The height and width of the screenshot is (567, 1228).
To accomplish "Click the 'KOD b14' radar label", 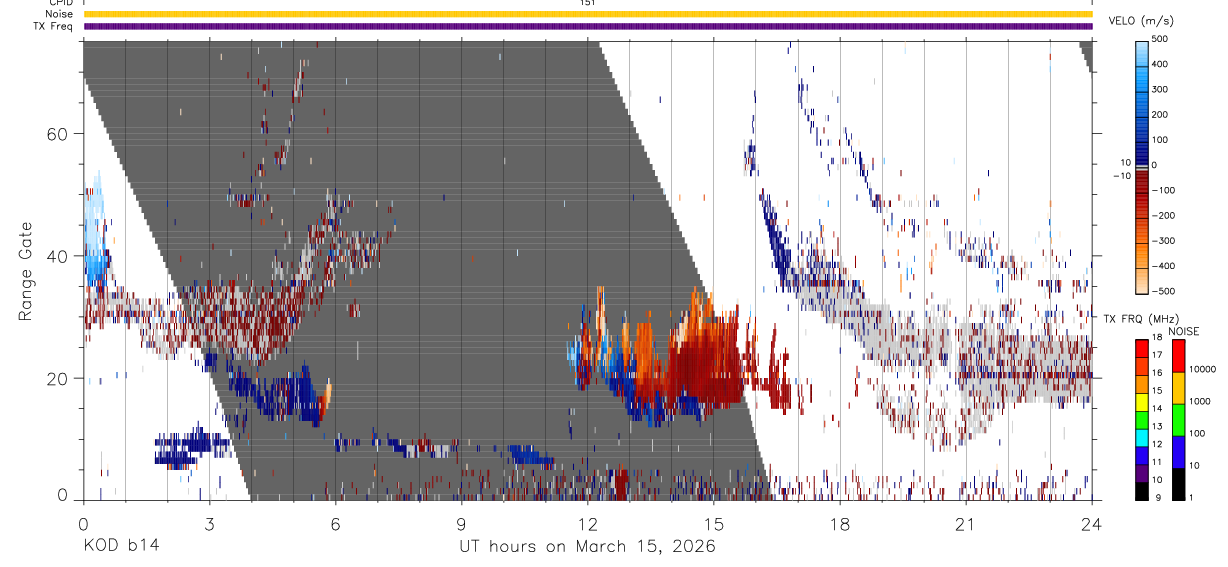I will point(121,547).
